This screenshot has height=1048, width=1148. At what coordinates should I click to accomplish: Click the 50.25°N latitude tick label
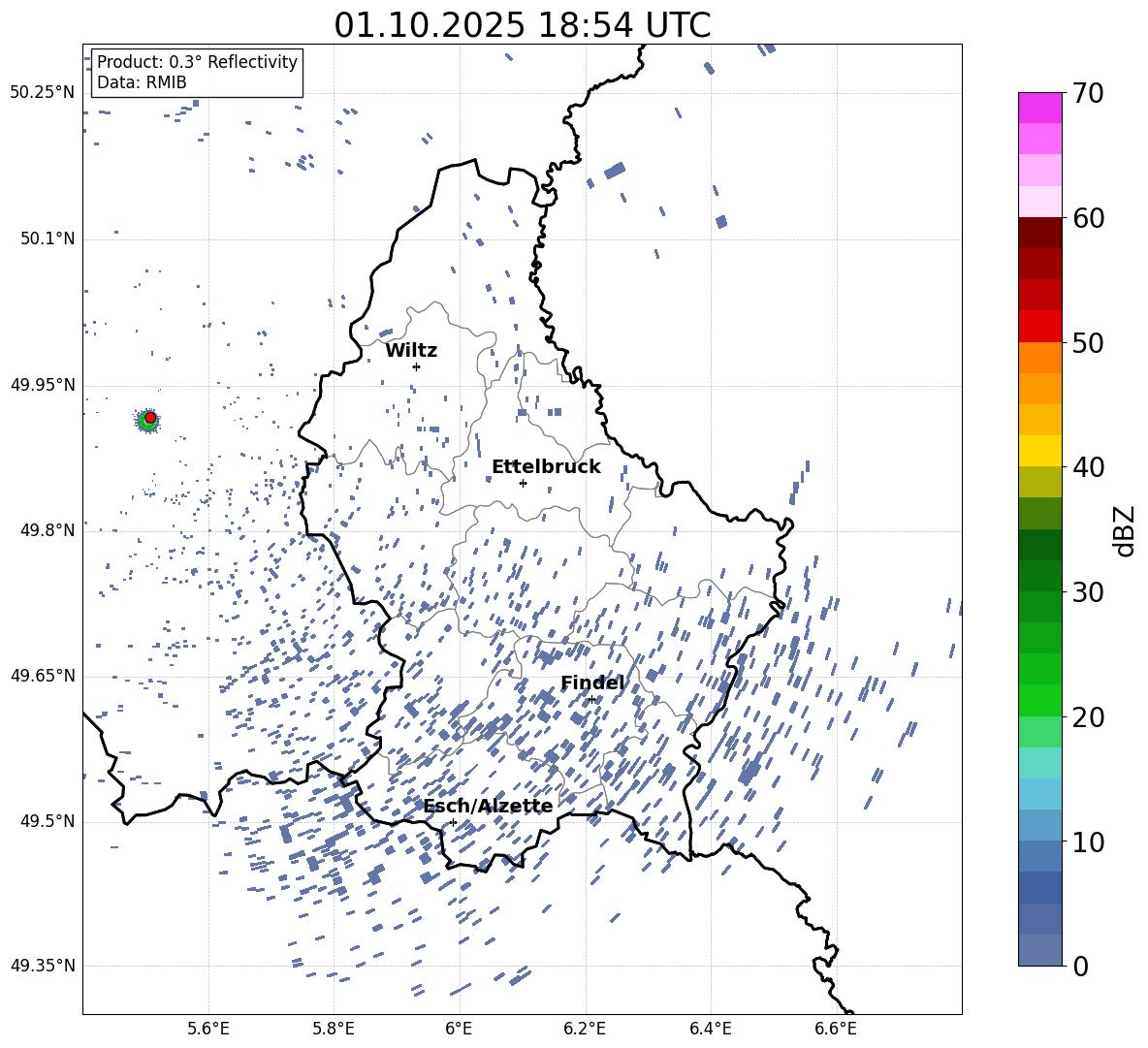(x=43, y=93)
